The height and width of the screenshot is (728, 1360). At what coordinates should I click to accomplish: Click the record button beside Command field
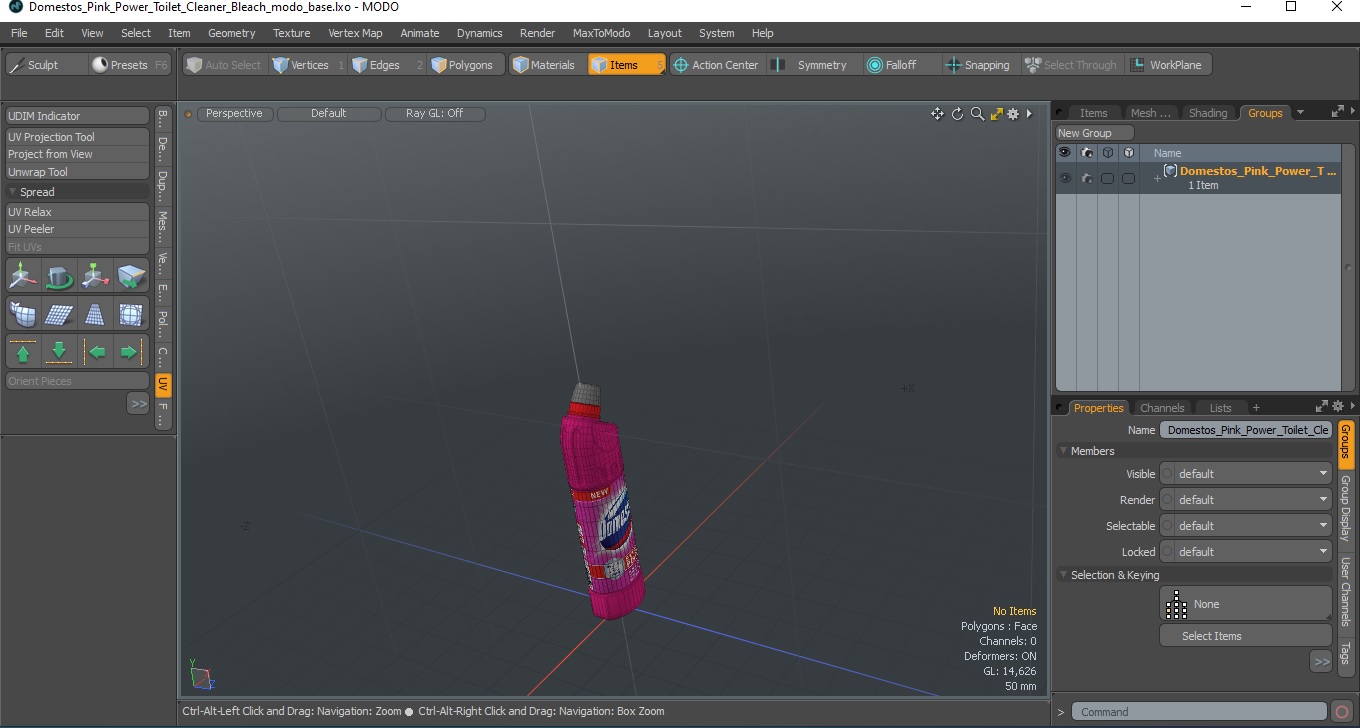click(1342, 712)
